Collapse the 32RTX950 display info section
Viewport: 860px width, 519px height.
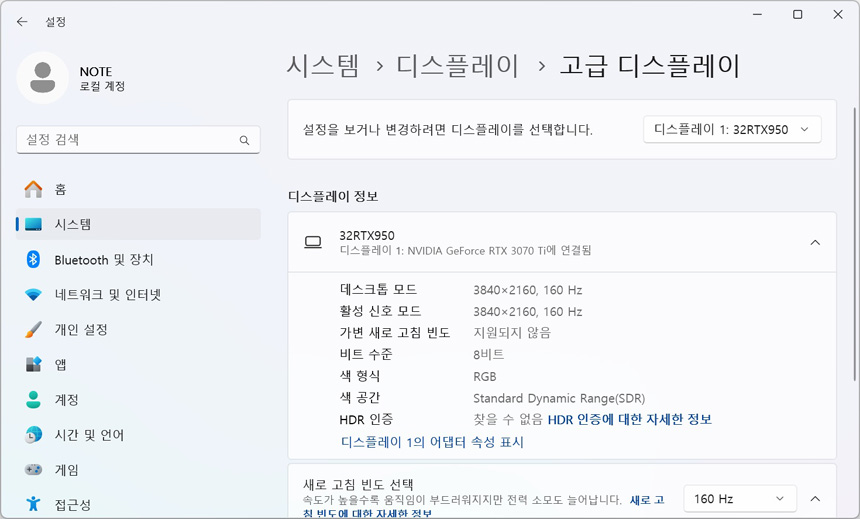[x=815, y=242]
